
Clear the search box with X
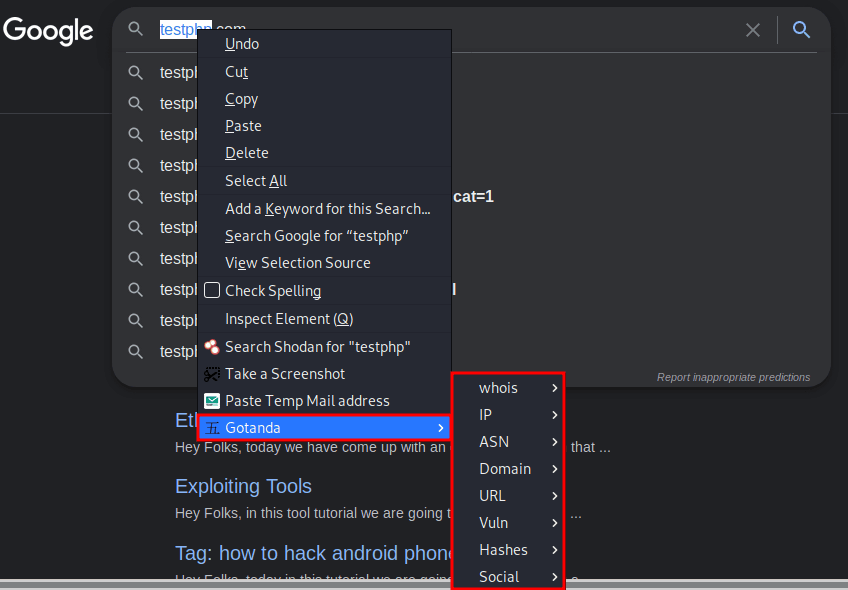(753, 30)
